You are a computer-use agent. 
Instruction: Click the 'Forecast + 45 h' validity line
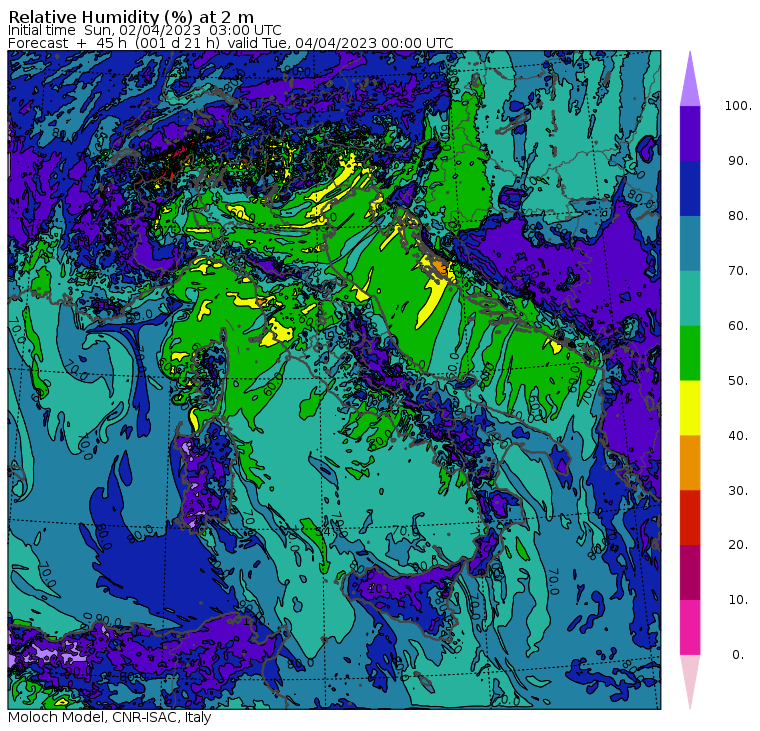[x=231, y=43]
